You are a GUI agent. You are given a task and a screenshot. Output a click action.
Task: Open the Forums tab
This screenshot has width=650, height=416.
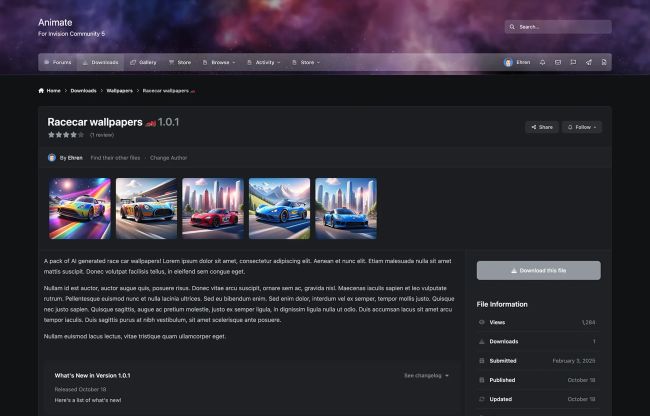pyautogui.click(x=58, y=62)
